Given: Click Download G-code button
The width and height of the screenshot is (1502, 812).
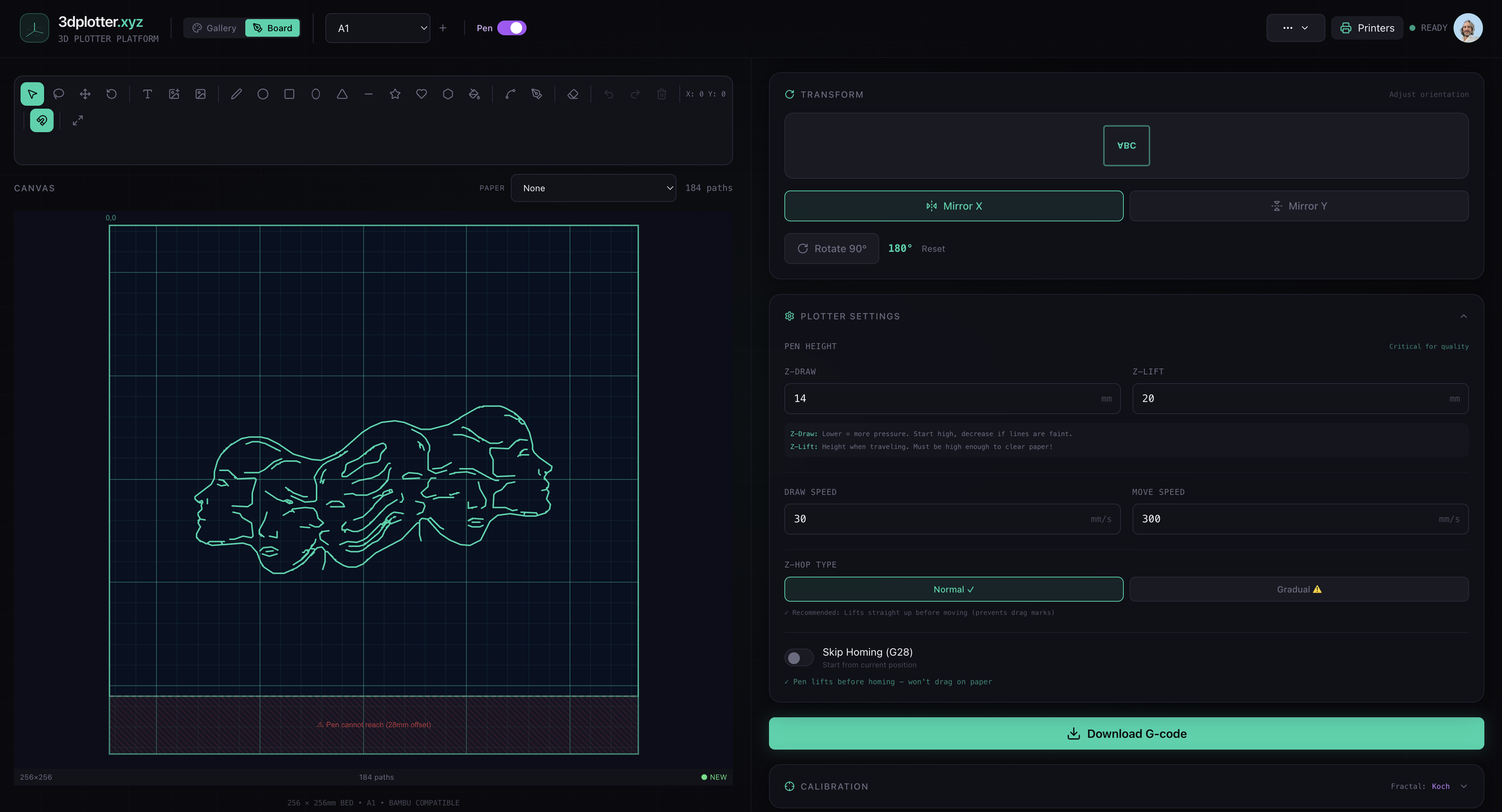Looking at the screenshot, I should 1126,734.
